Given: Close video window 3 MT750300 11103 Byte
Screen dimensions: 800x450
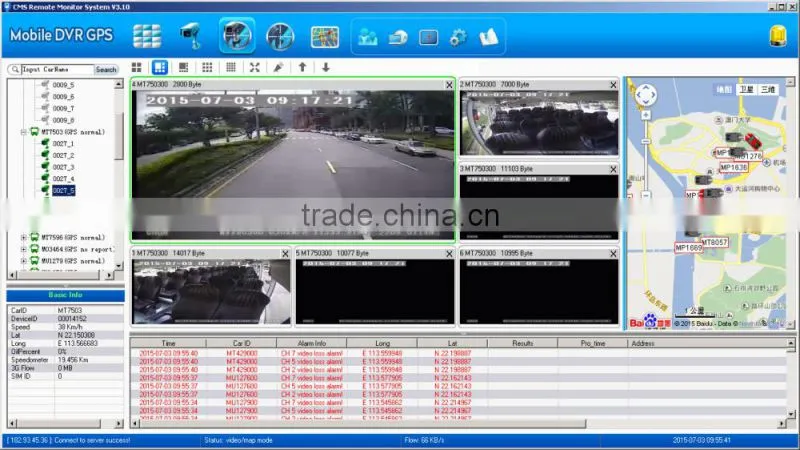Looking at the screenshot, I should (x=613, y=169).
